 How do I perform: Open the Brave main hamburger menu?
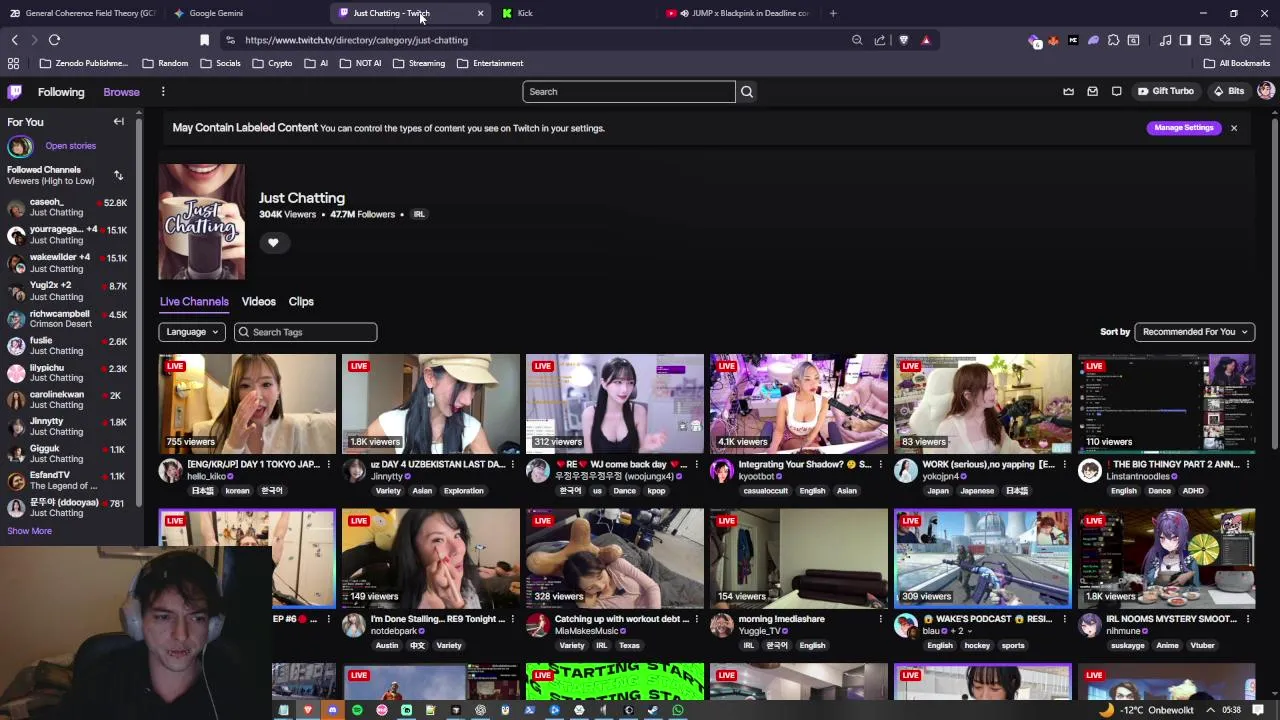(1265, 40)
